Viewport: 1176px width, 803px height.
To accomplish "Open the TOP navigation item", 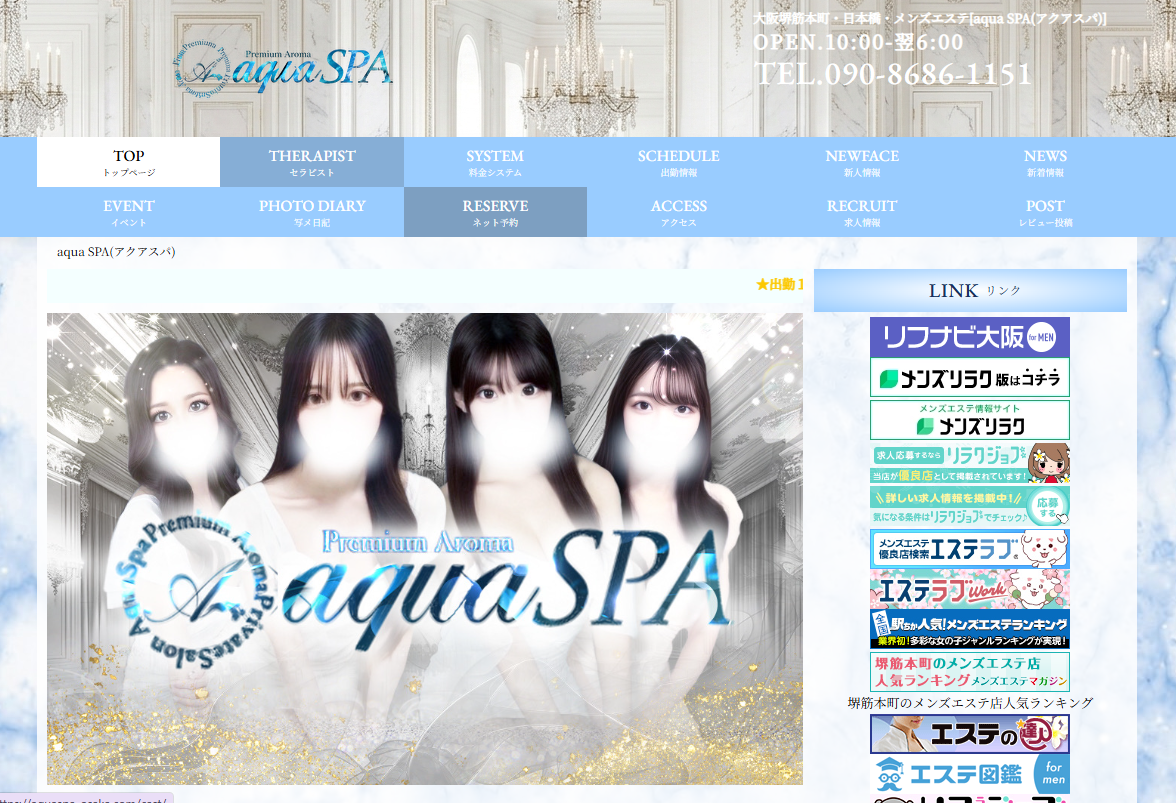I will click(128, 162).
